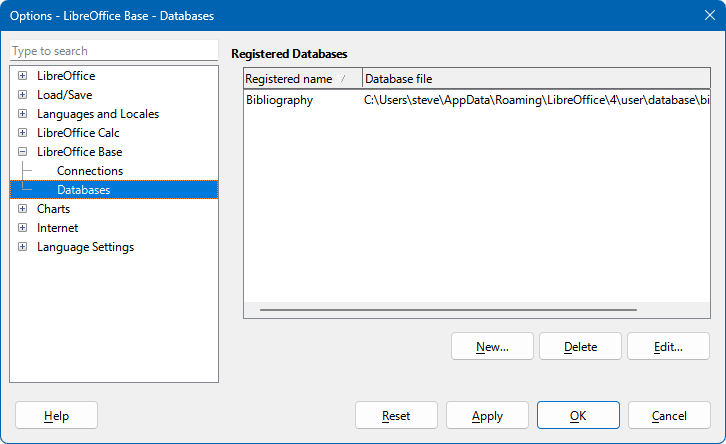Expand the Charts tree node
The height and width of the screenshot is (444, 726).
coord(22,209)
